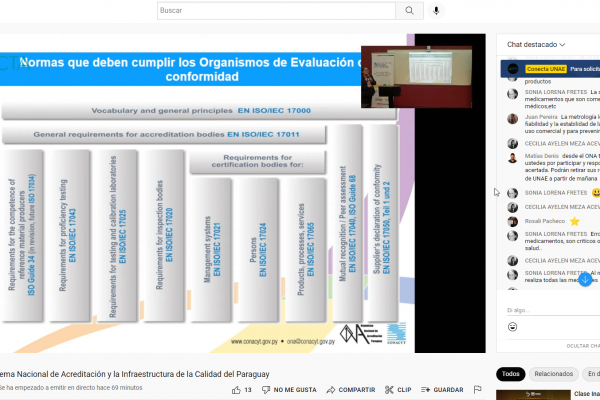Screen dimensions: 600x400
Task: Focus the Buscar search field
Action: (x=276, y=11)
